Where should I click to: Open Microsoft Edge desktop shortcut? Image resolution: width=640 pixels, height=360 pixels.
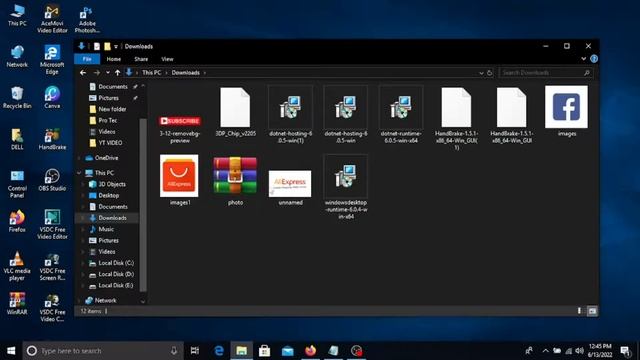coord(52,60)
